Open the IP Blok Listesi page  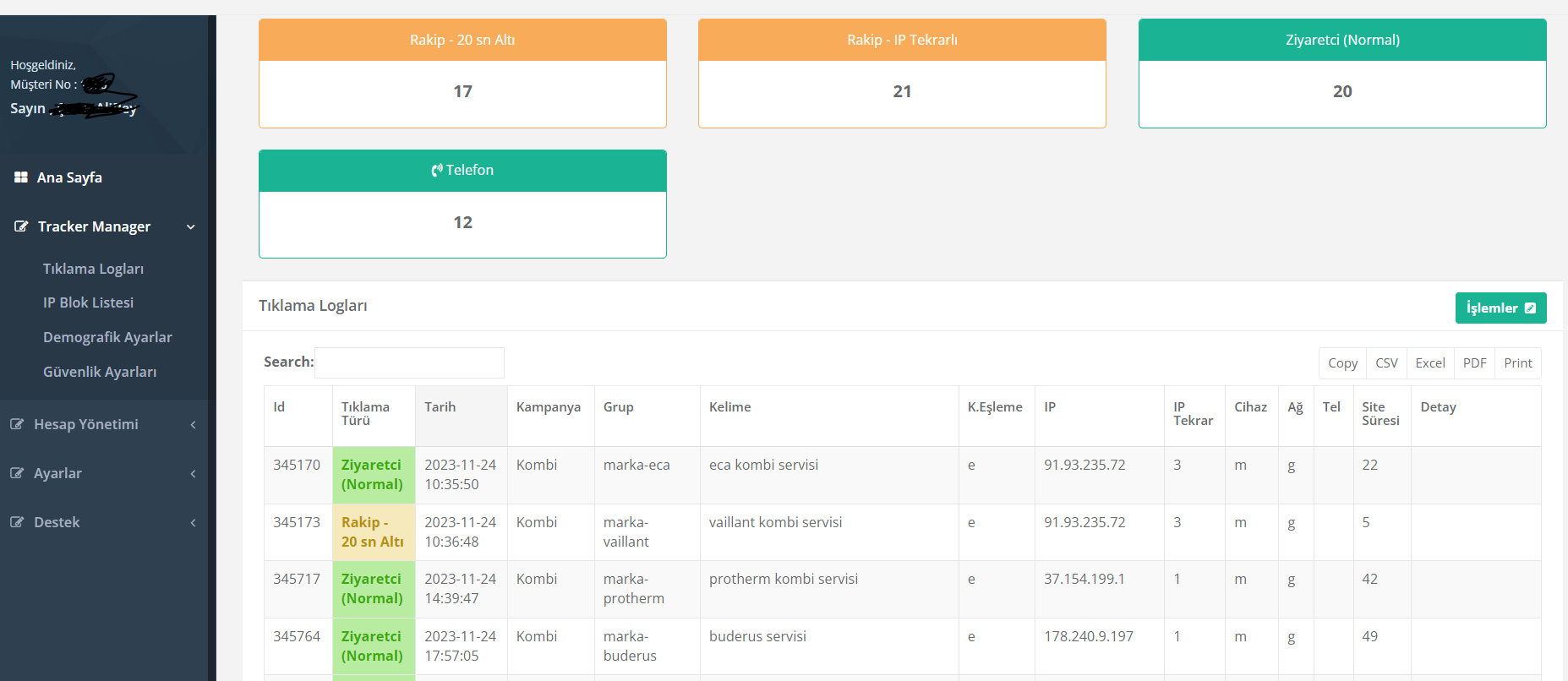88,302
